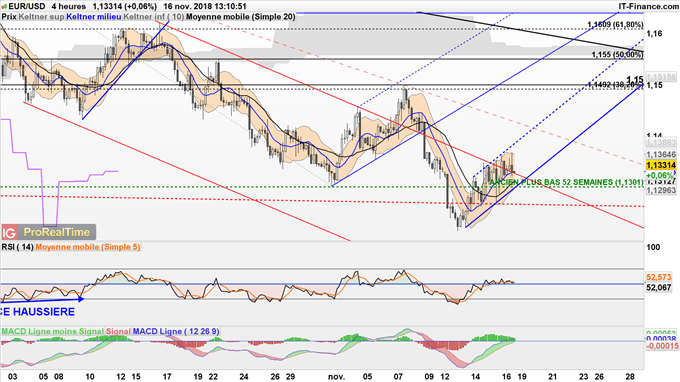680x382 pixels.
Task: Select the RSI (14) indicator label
Action: [17, 247]
